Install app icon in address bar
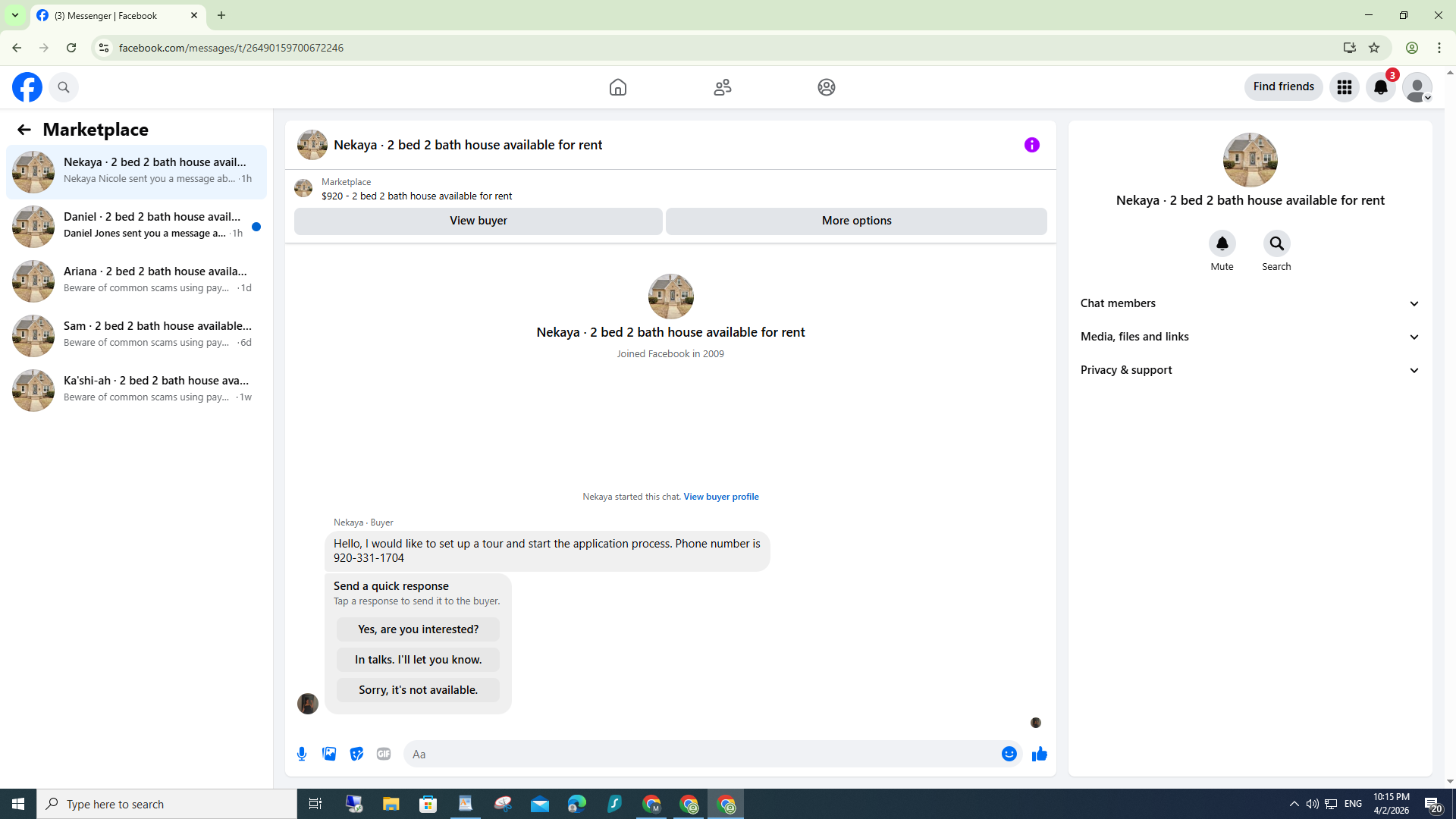Viewport: 1456px width, 819px height. click(x=1349, y=48)
